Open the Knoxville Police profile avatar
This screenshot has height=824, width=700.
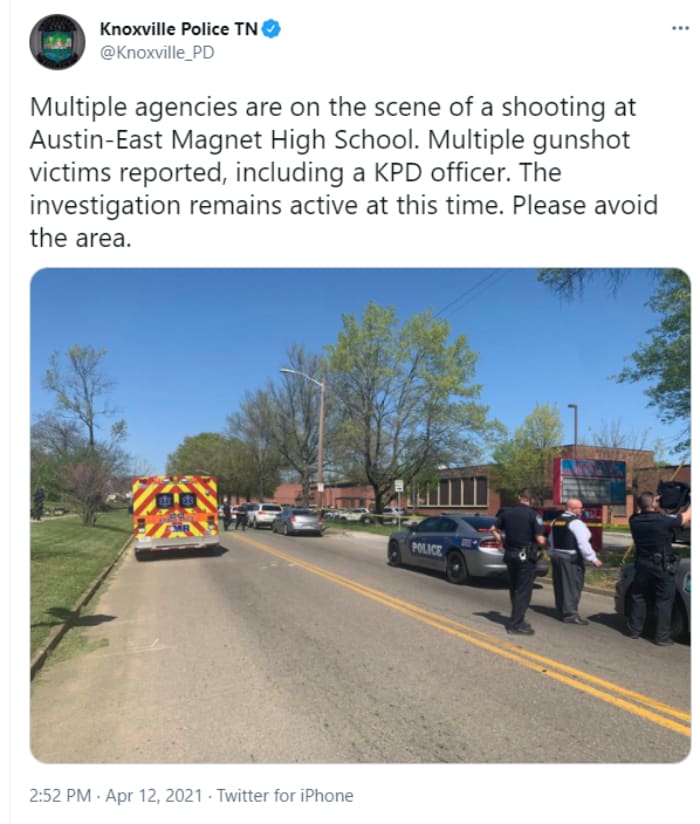pyautogui.click(x=57, y=42)
